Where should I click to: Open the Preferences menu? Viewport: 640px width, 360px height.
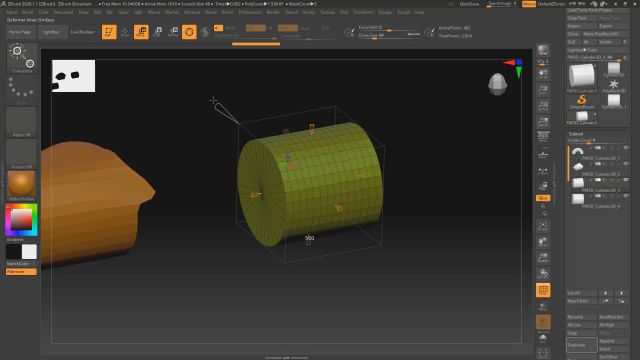point(250,13)
